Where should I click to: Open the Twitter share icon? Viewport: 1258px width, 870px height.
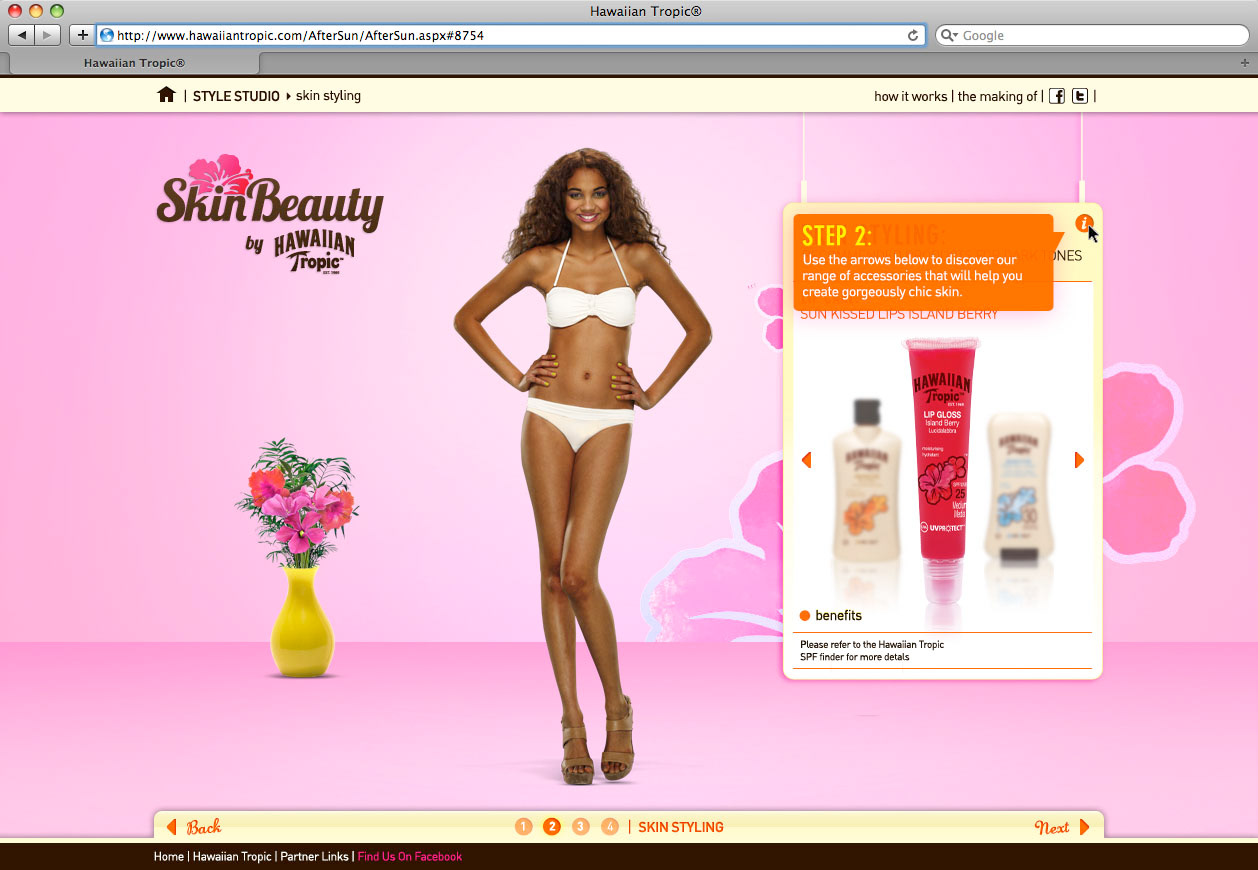1080,96
